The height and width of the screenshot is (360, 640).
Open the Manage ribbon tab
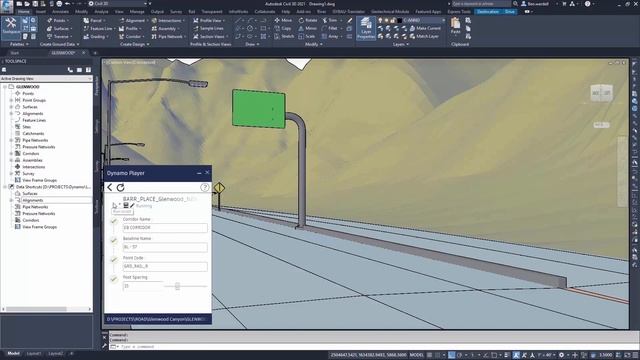137,12
